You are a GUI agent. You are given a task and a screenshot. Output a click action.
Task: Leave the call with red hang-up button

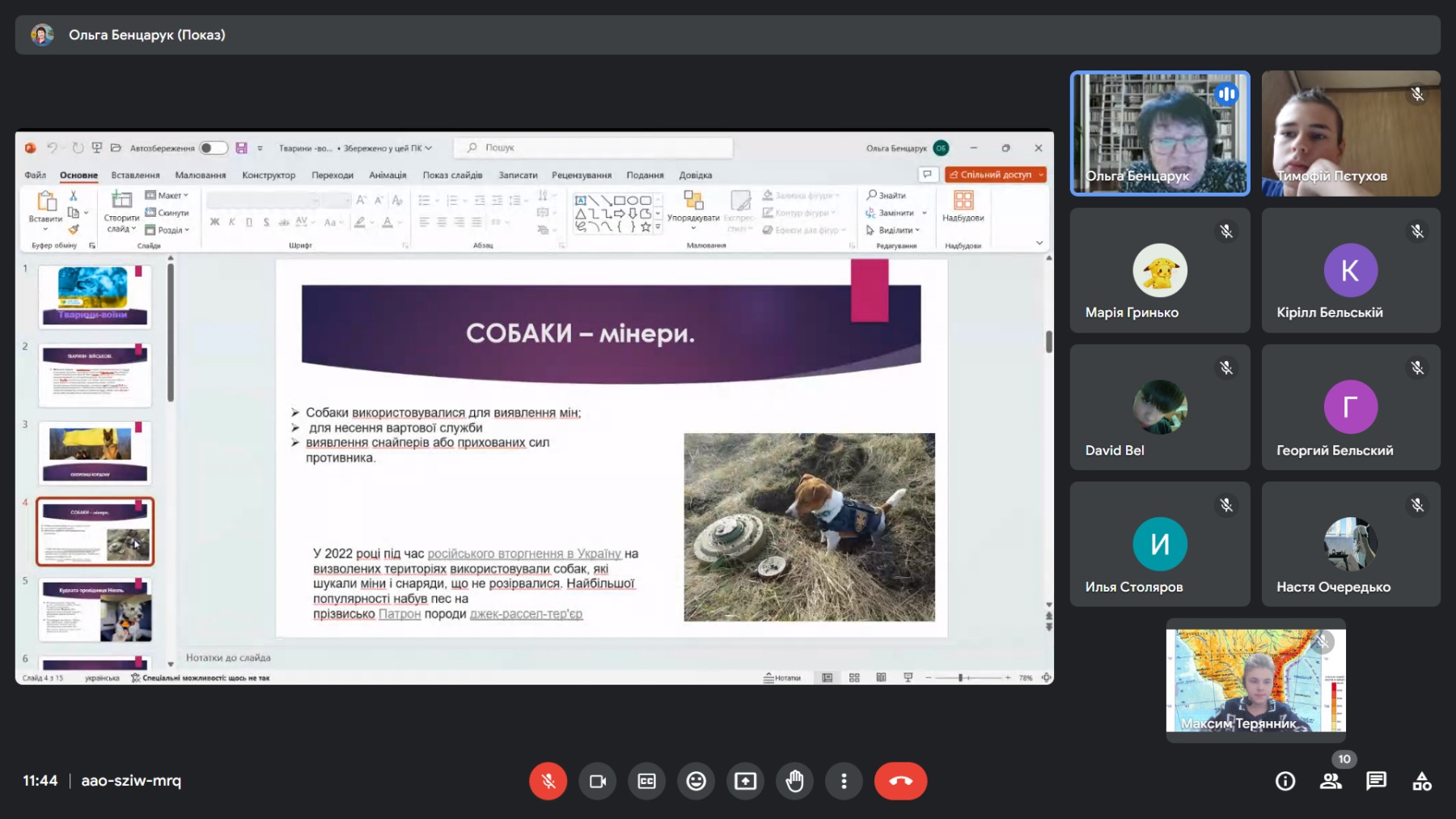click(x=900, y=781)
